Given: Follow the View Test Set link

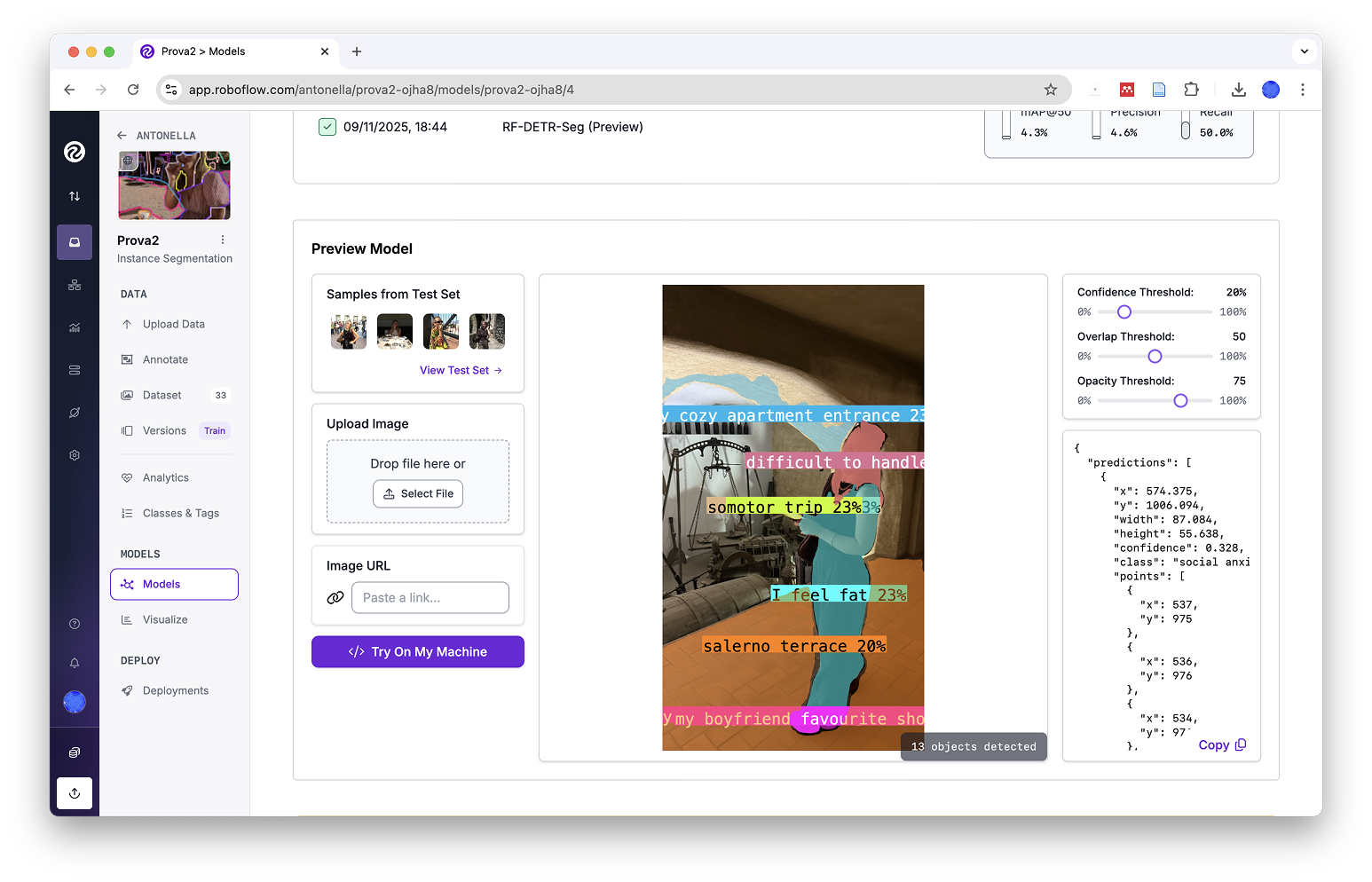Looking at the screenshot, I should (x=461, y=370).
